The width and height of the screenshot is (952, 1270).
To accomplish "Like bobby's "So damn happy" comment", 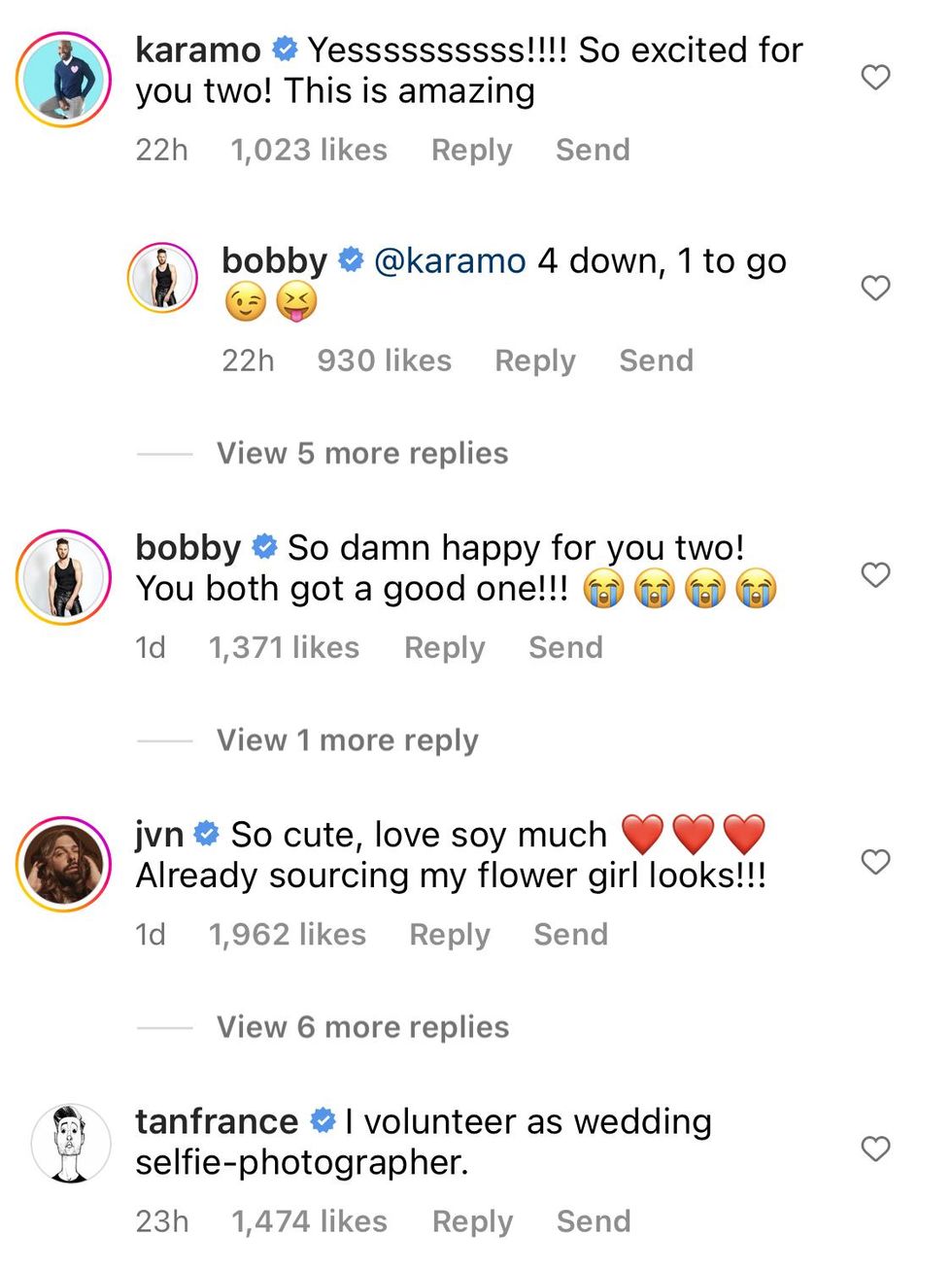I will pyautogui.click(x=875, y=575).
